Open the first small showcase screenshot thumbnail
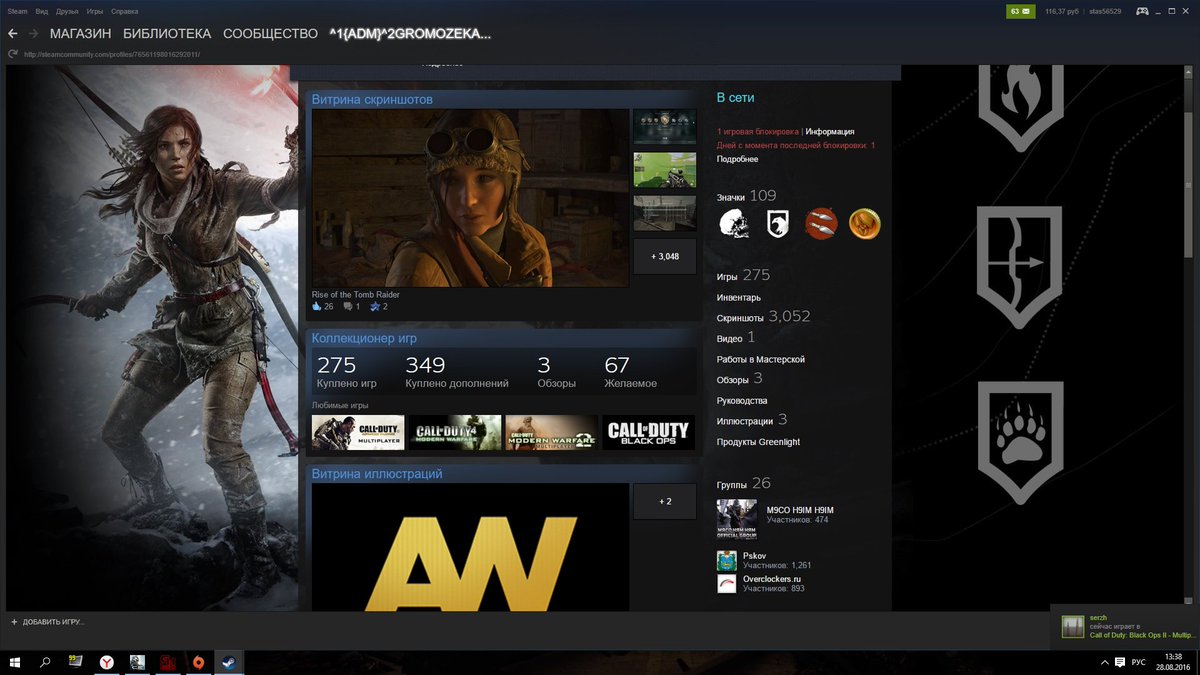This screenshot has height=675, width=1200. [665, 127]
